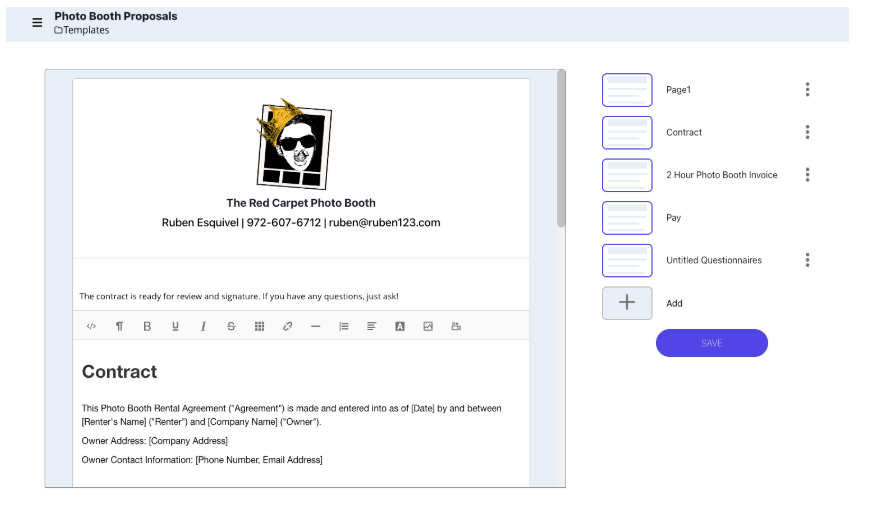Screen dimensions: 875x516
Task: Click the 'contract is ready for review' sentence
Action: point(239,296)
